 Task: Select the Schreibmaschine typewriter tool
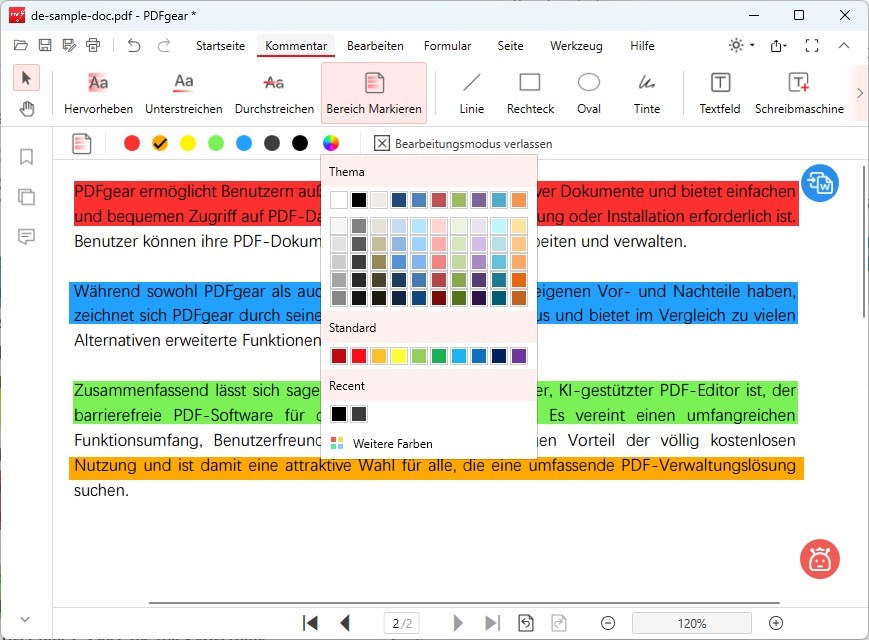(x=799, y=93)
